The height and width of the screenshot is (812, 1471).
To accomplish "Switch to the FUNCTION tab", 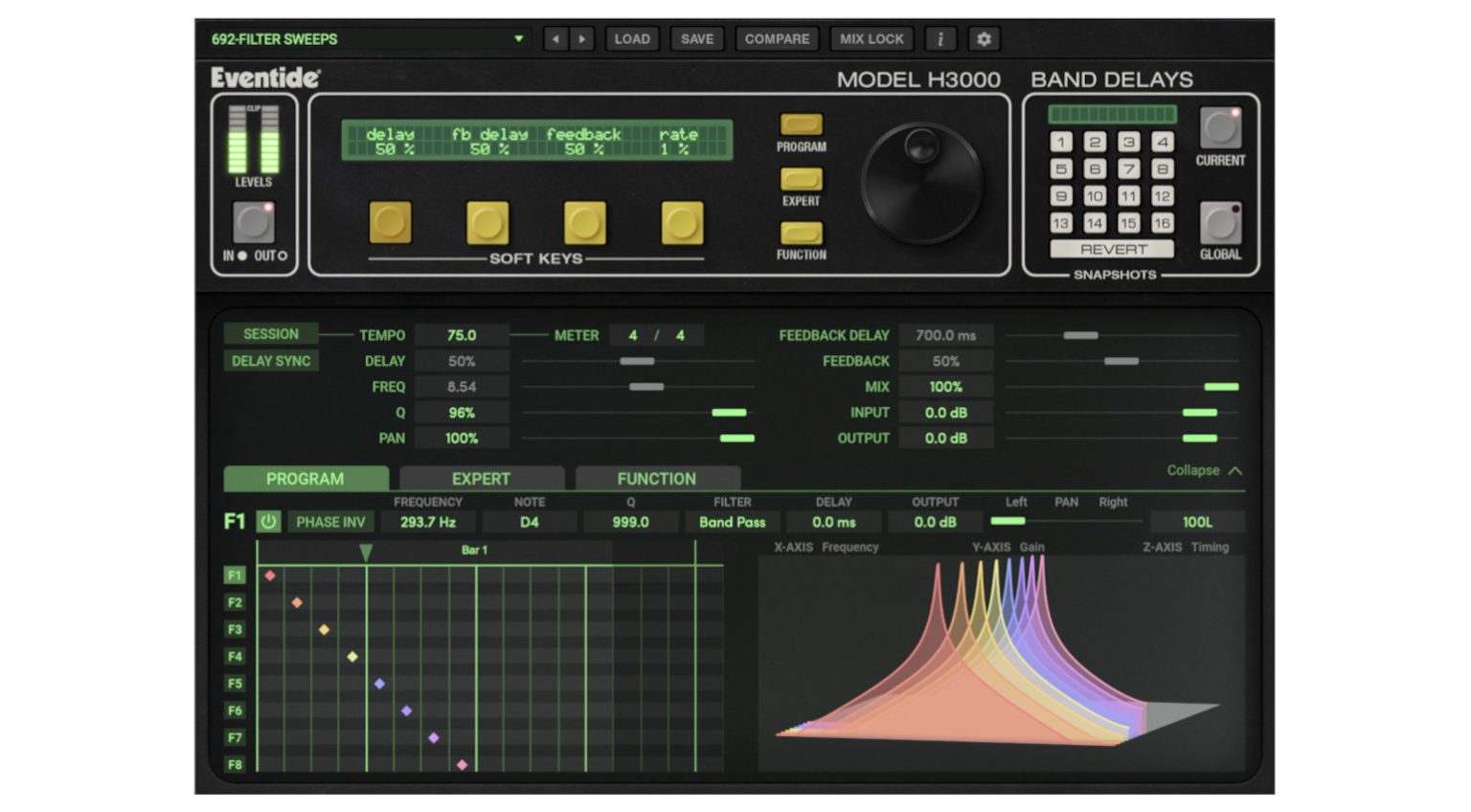I will click(657, 478).
